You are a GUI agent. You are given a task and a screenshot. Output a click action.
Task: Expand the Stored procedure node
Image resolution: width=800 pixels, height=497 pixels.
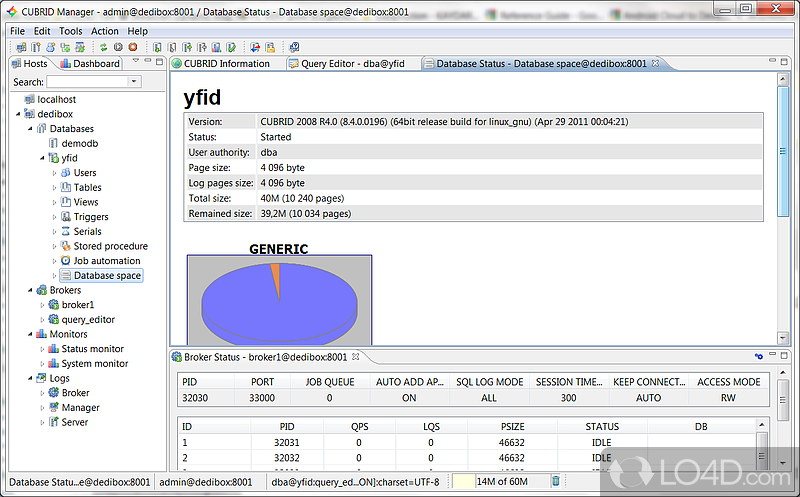click(55, 246)
